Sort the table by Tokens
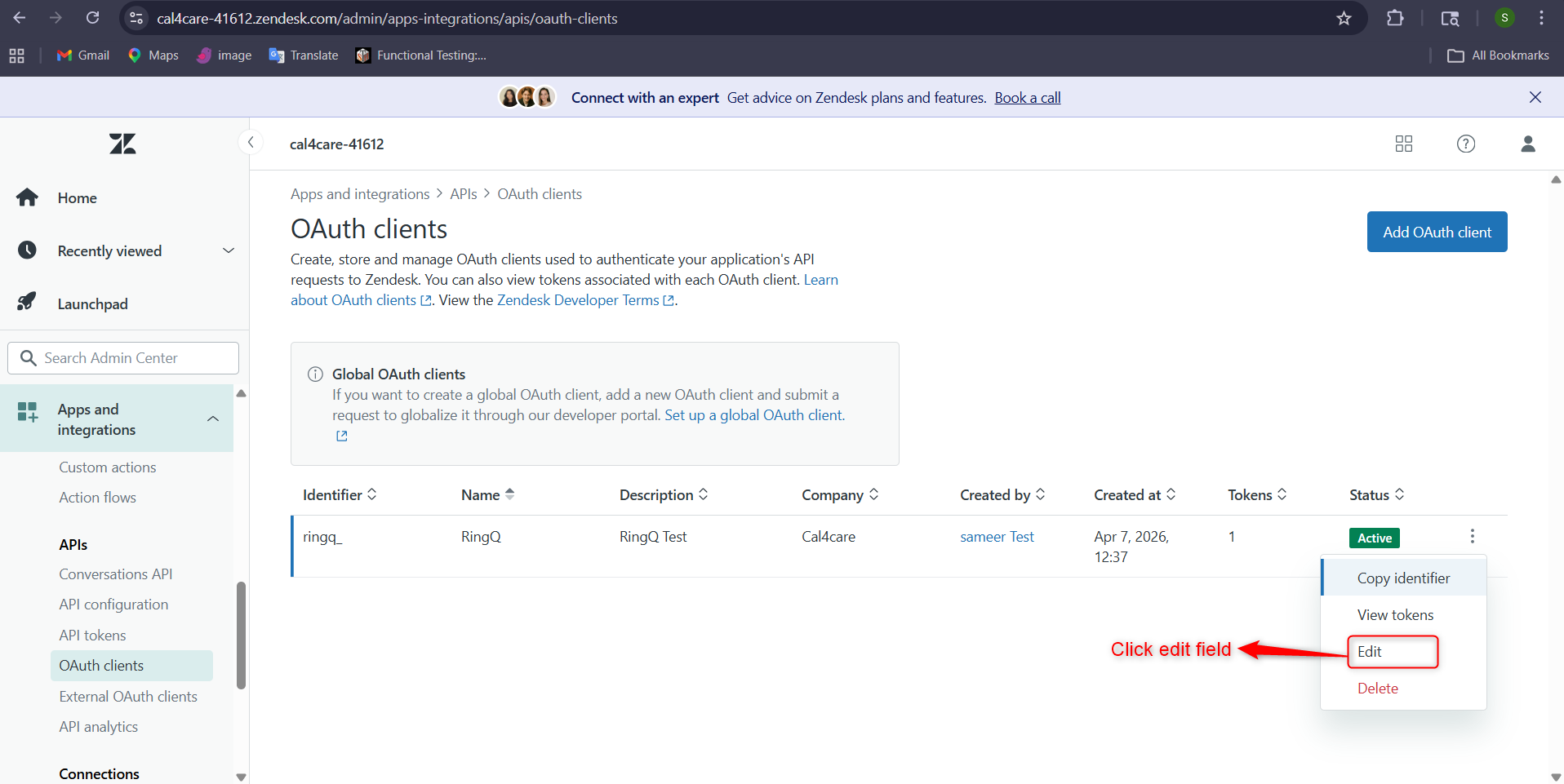 coord(1257,495)
